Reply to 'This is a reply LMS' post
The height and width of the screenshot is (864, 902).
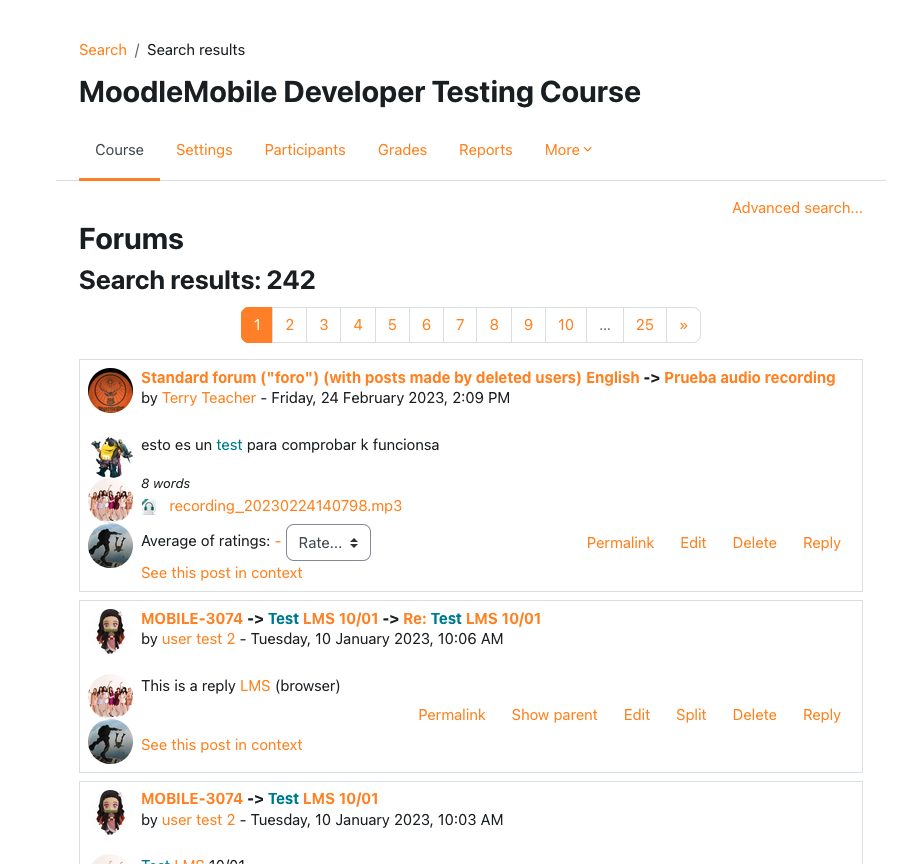(822, 715)
